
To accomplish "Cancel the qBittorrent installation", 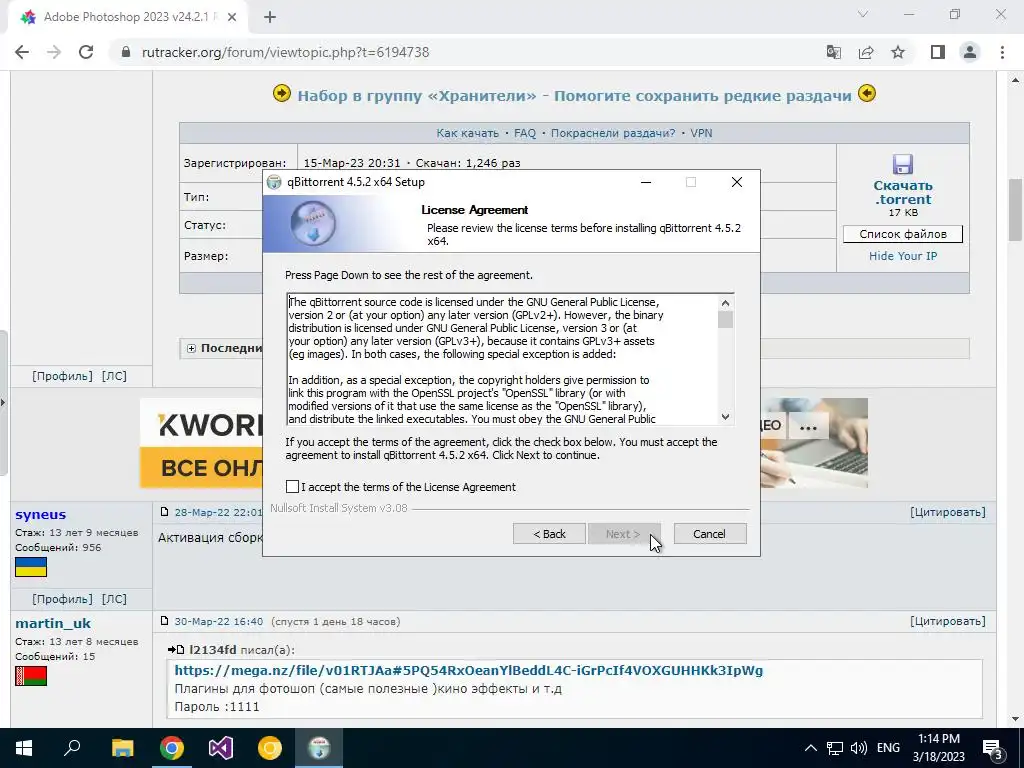I will pos(710,534).
